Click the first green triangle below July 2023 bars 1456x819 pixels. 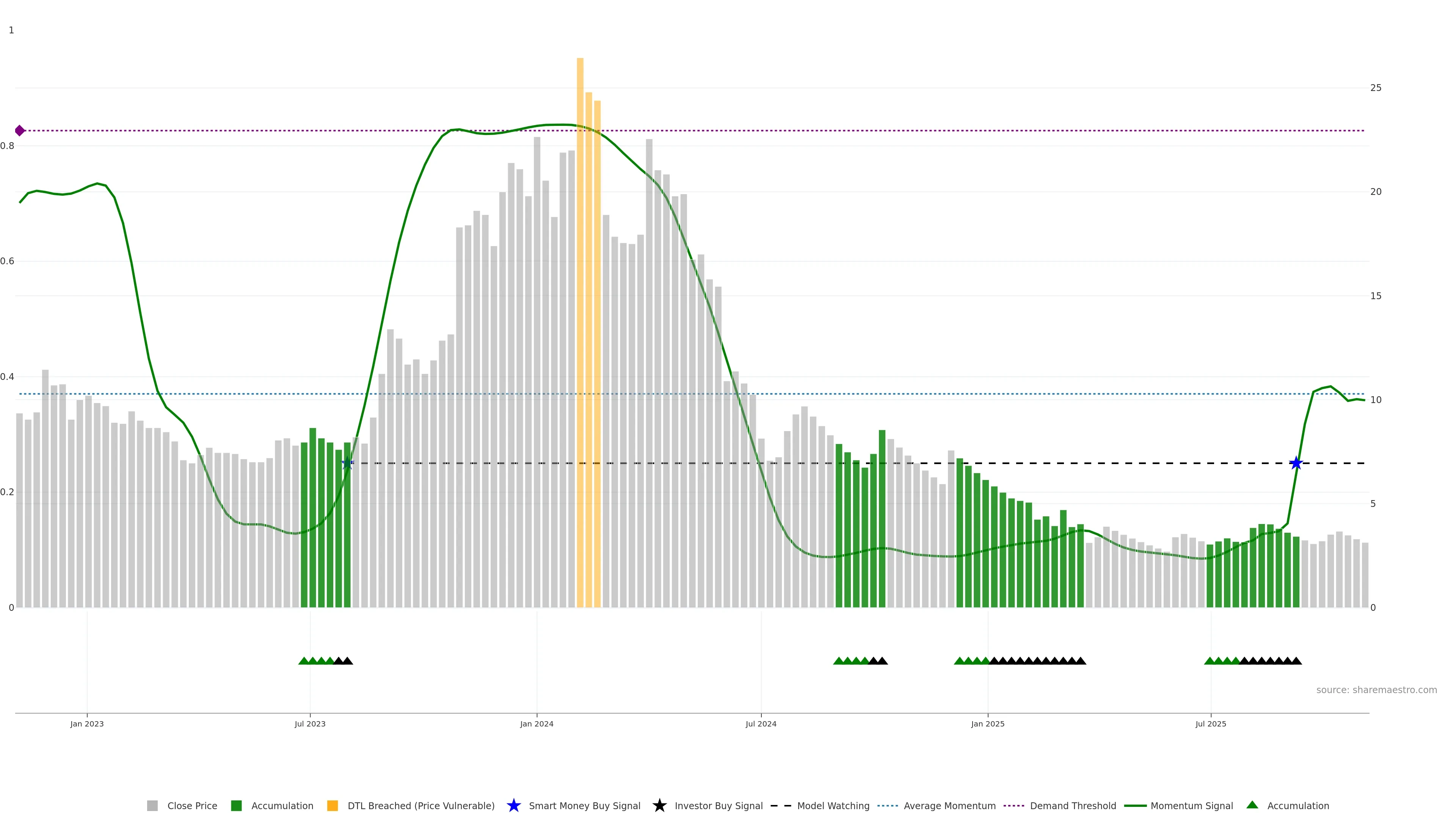point(303,661)
